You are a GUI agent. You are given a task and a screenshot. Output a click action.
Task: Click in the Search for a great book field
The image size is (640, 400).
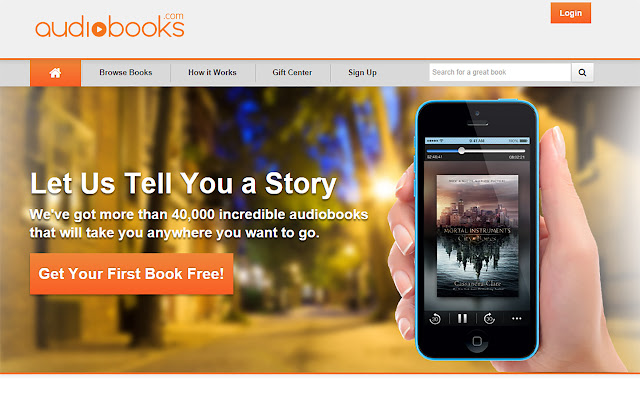500,72
